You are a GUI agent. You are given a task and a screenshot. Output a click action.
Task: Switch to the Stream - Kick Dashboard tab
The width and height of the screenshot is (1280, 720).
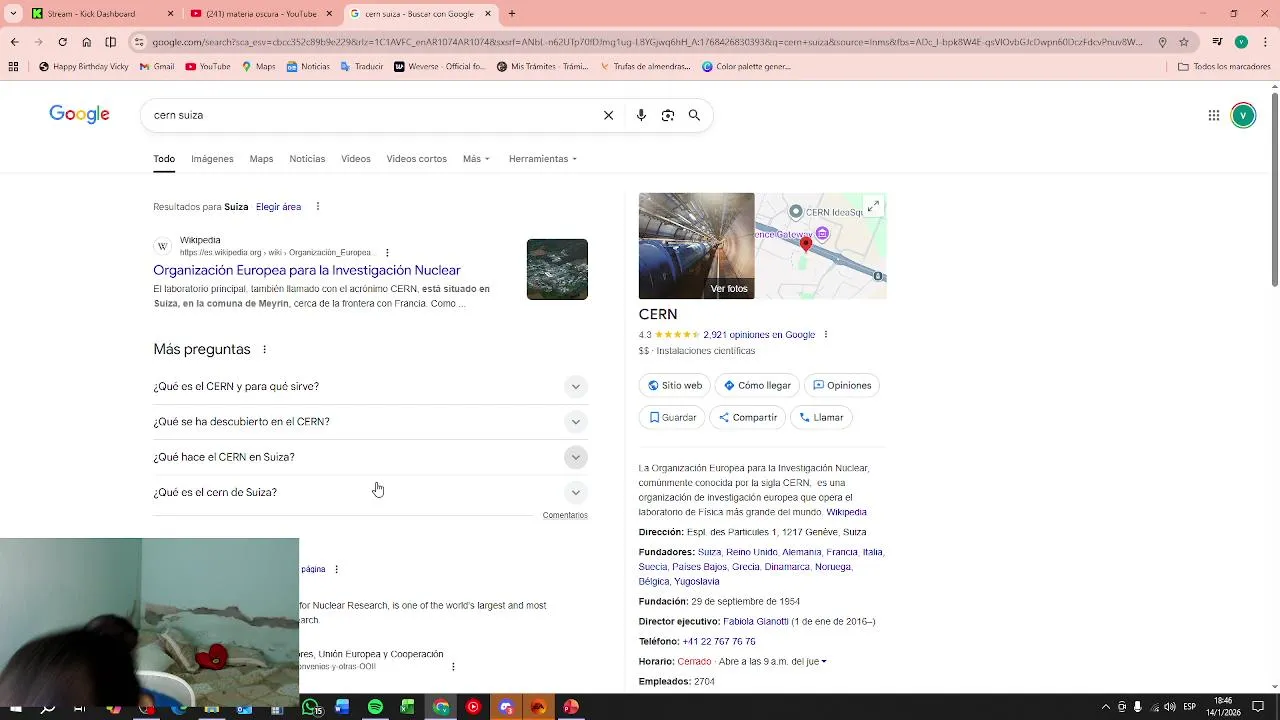tap(103, 14)
